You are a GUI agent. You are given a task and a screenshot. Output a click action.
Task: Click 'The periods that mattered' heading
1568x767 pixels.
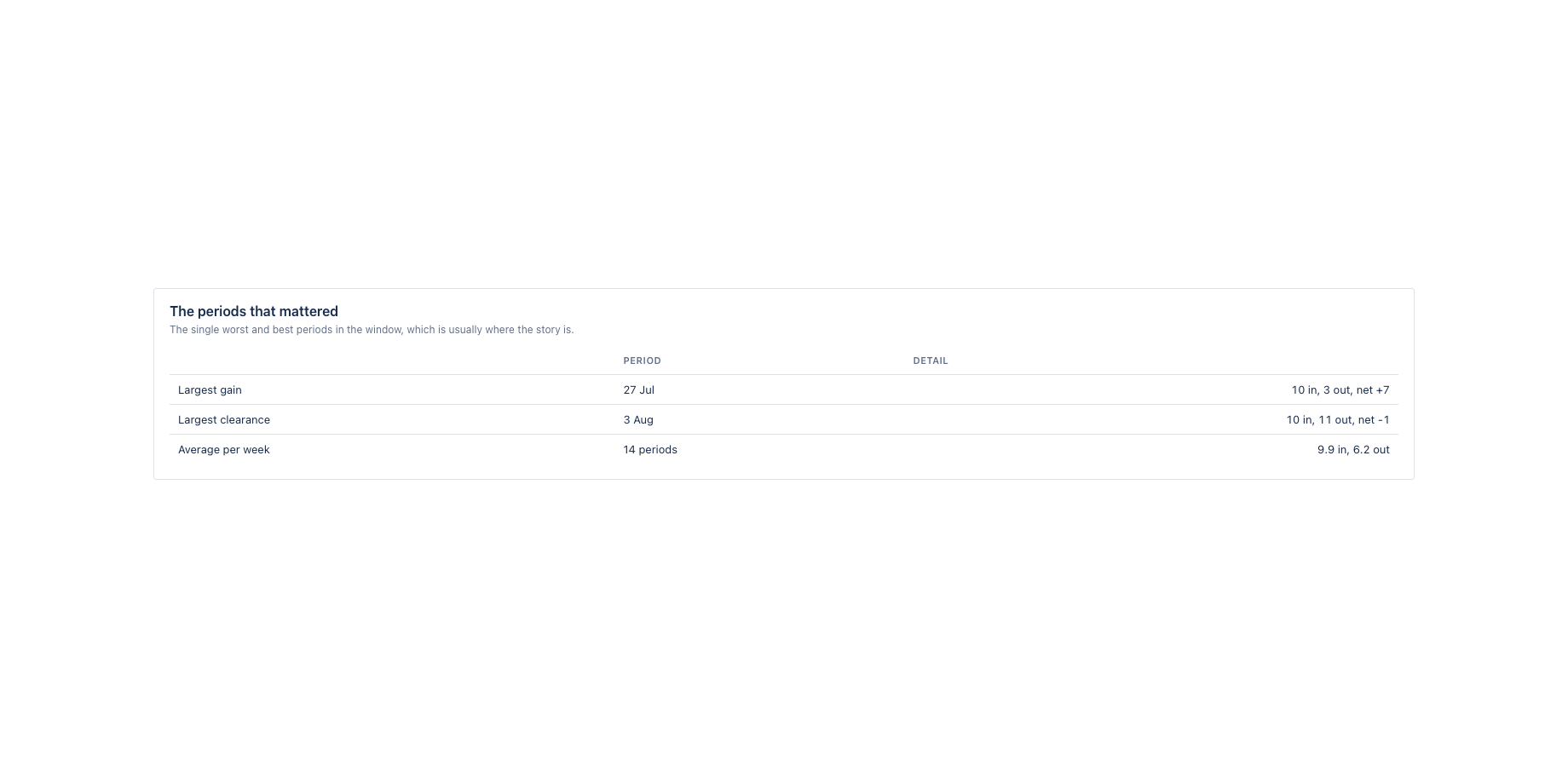pyautogui.click(x=254, y=312)
